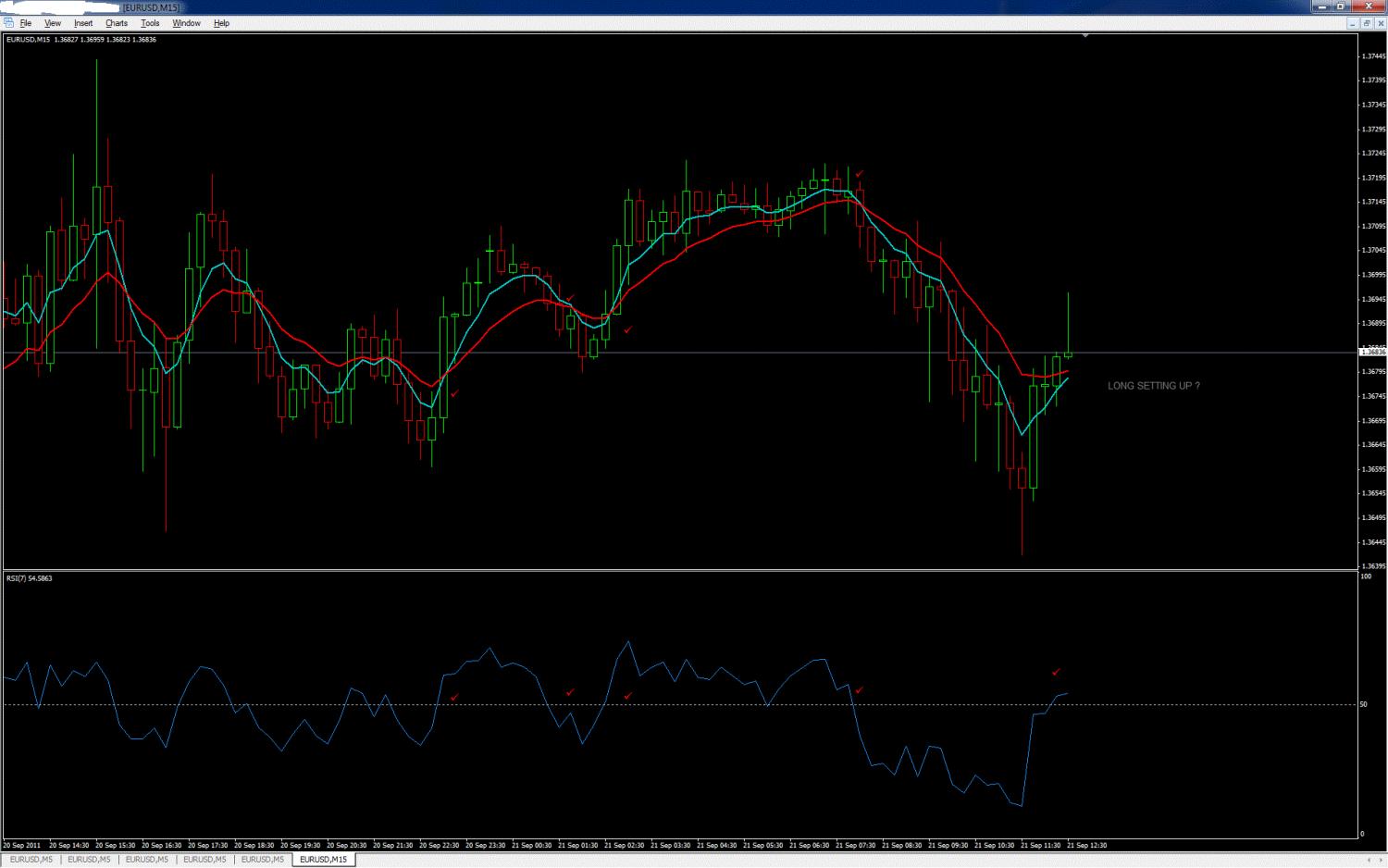Click the '21 Sep 07:30' time axis label

click(856, 845)
